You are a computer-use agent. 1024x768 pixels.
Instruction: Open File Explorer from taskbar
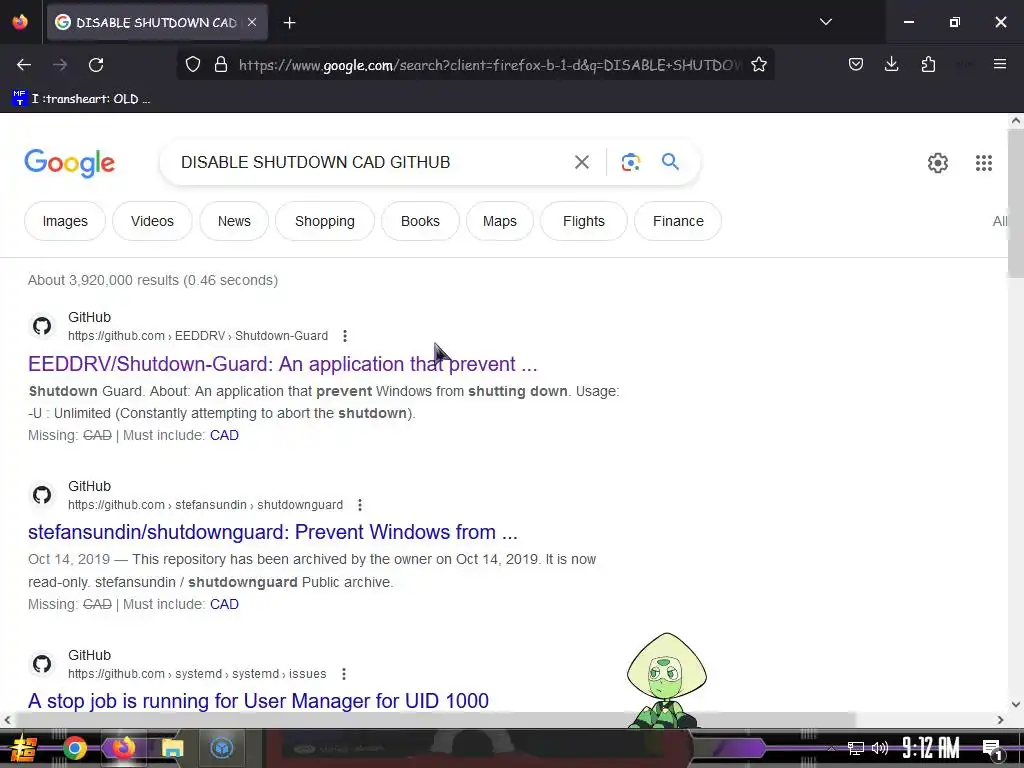click(172, 748)
